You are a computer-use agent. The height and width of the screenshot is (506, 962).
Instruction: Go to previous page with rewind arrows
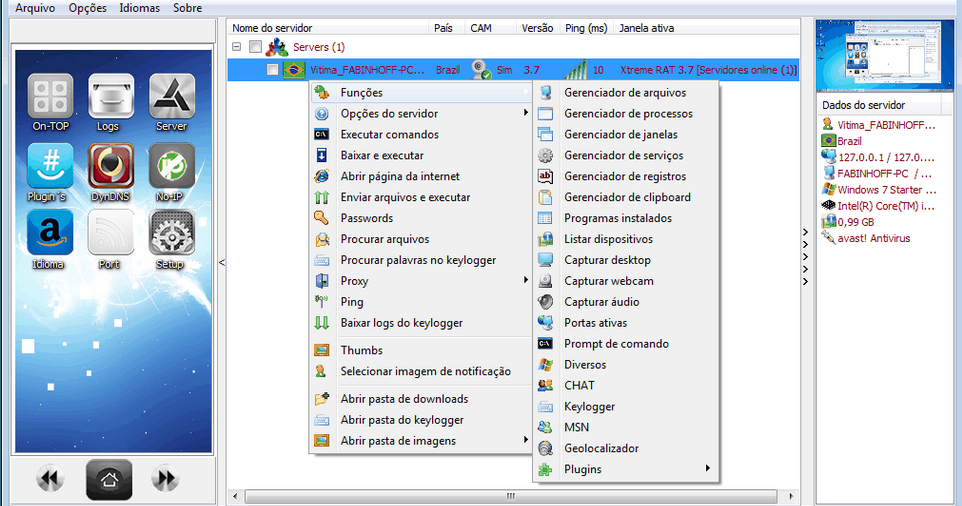pos(50,479)
